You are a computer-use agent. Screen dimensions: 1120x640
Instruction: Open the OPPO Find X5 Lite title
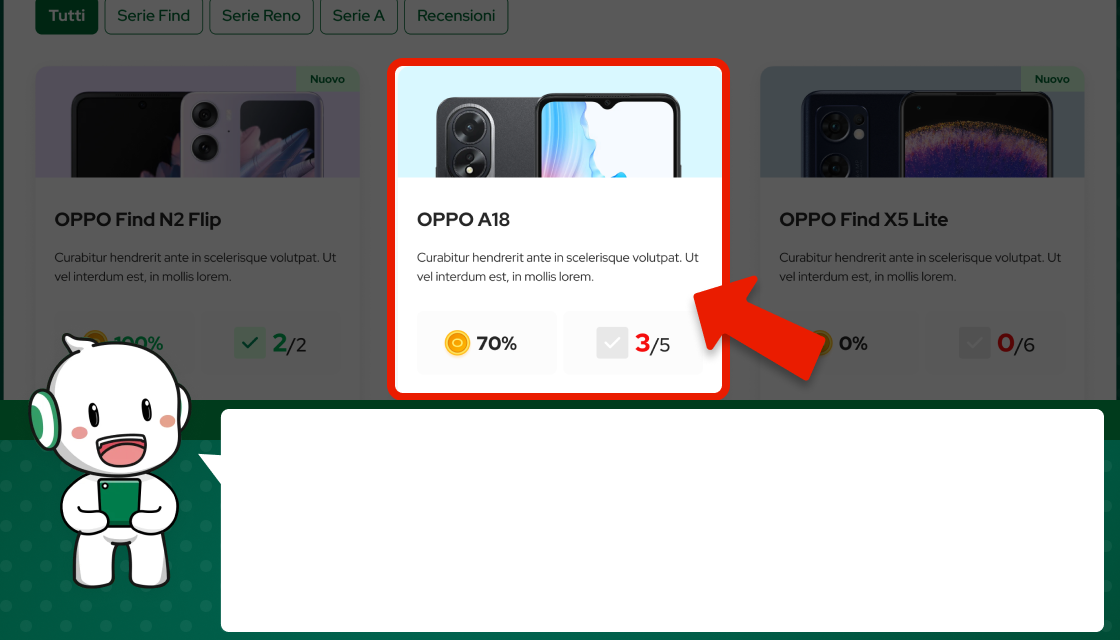[864, 219]
